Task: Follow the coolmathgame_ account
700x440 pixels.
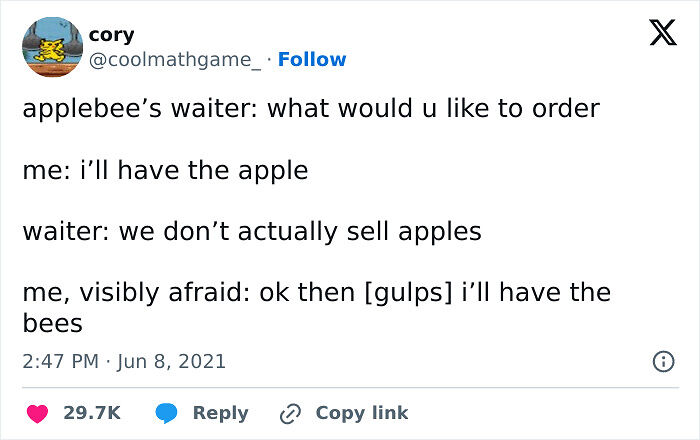Action: [x=312, y=60]
